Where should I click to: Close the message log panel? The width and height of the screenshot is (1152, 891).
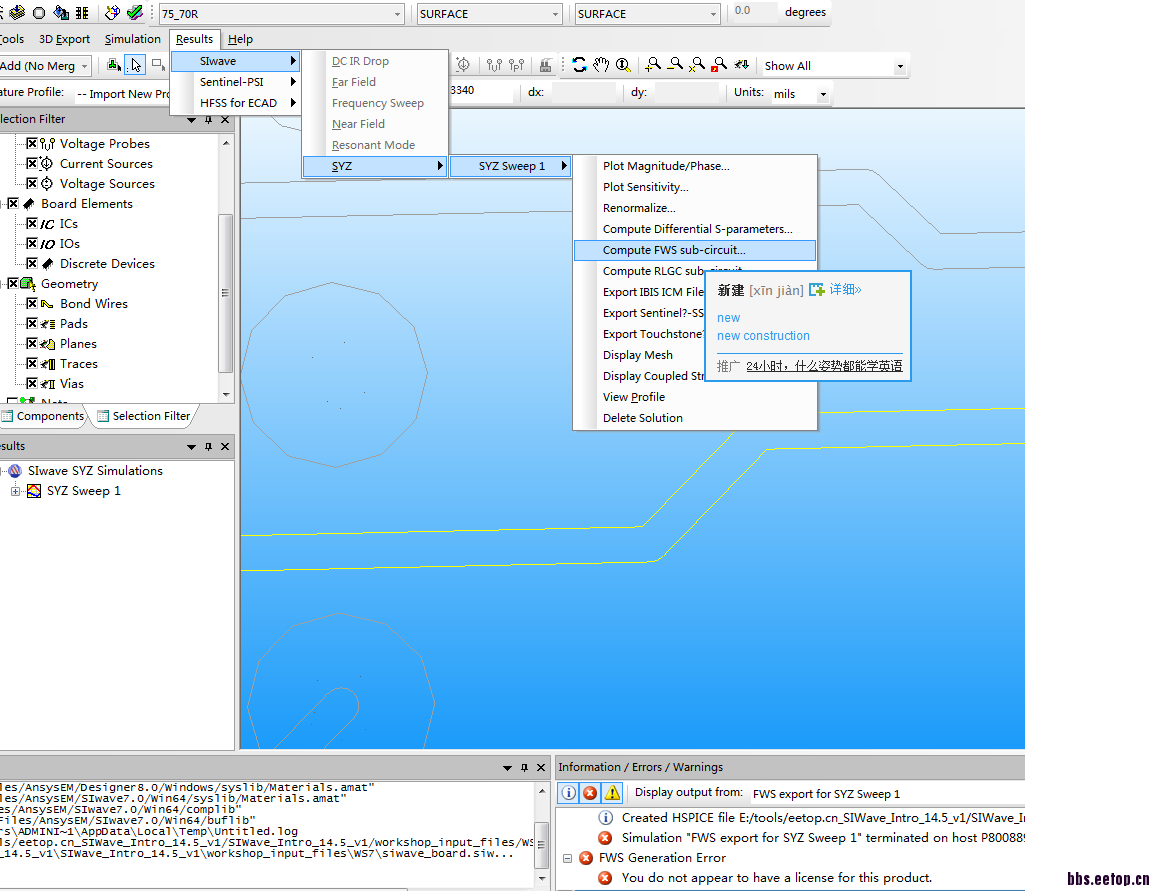pos(541,767)
